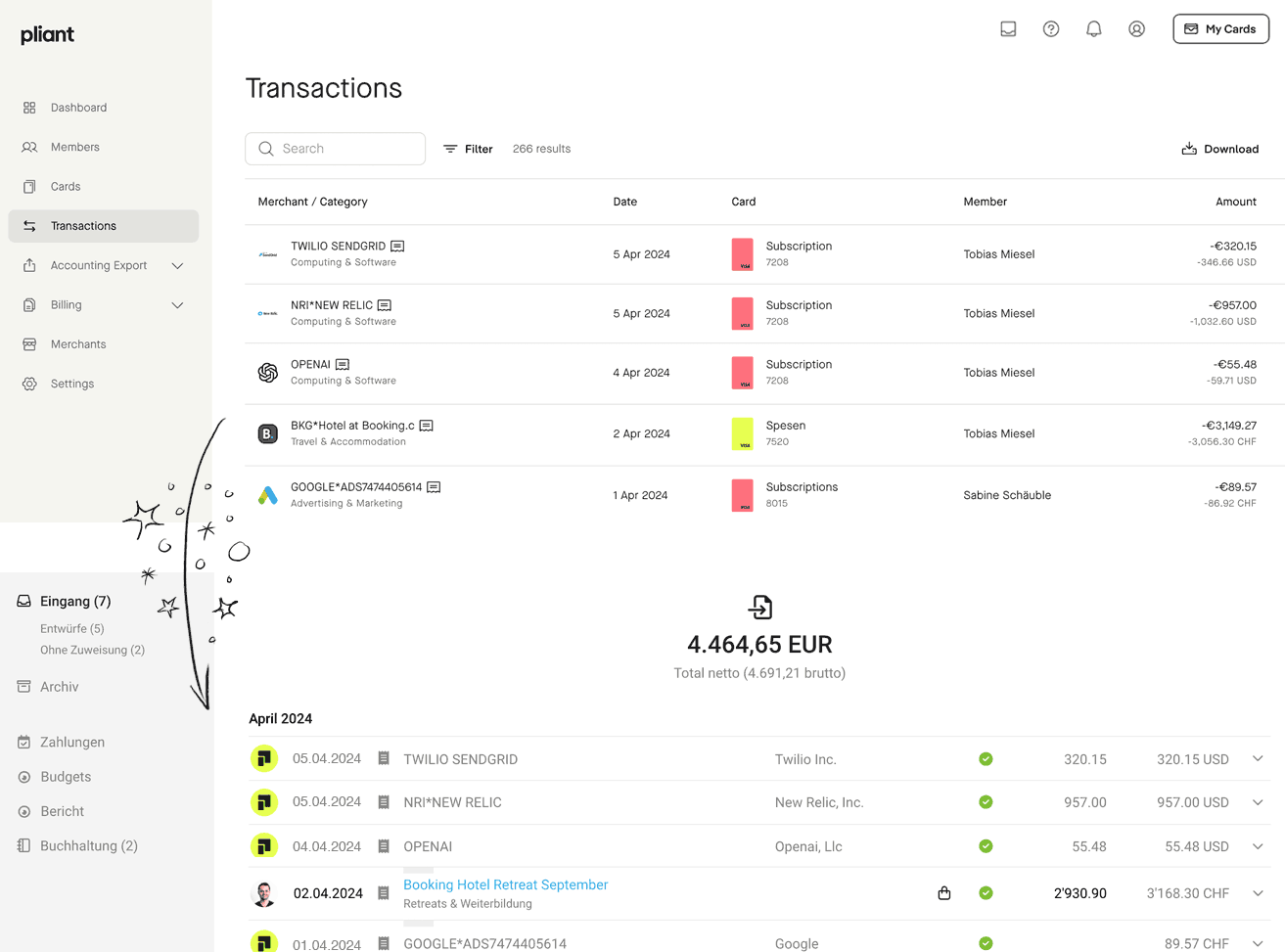
Task: Click the Booking.com merchant logo
Action: pyautogui.click(x=267, y=433)
